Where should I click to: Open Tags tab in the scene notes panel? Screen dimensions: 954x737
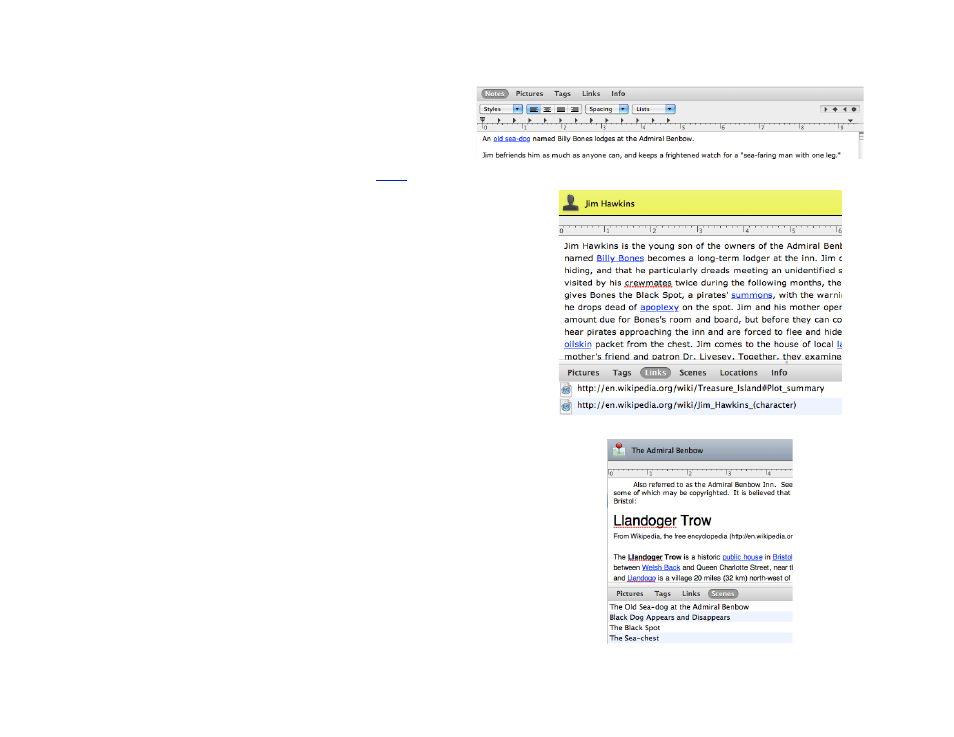pos(562,94)
